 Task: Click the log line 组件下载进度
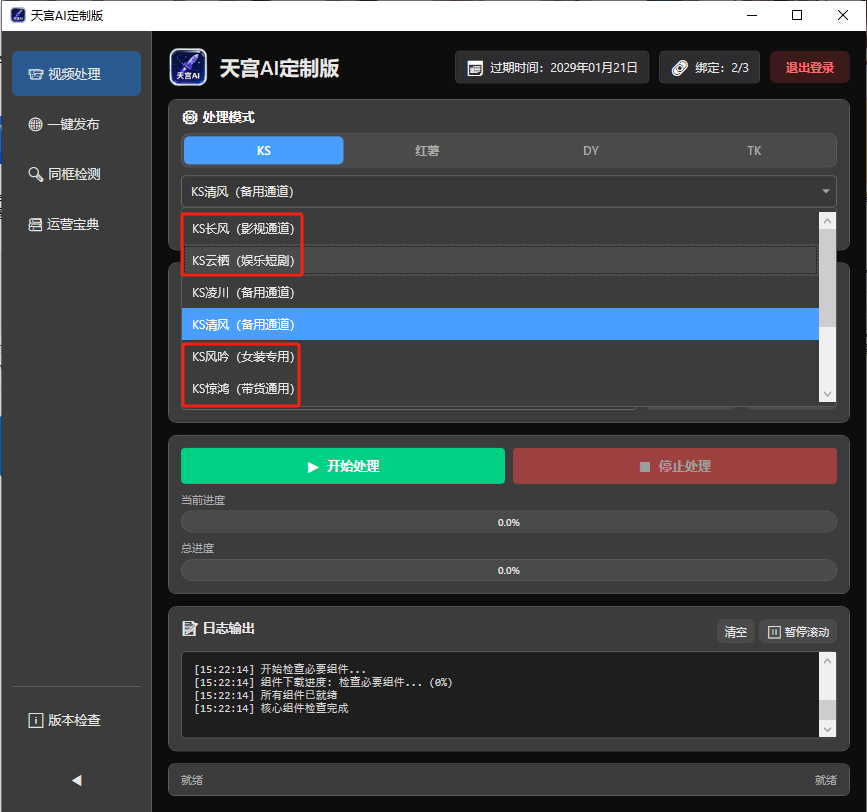pos(323,682)
